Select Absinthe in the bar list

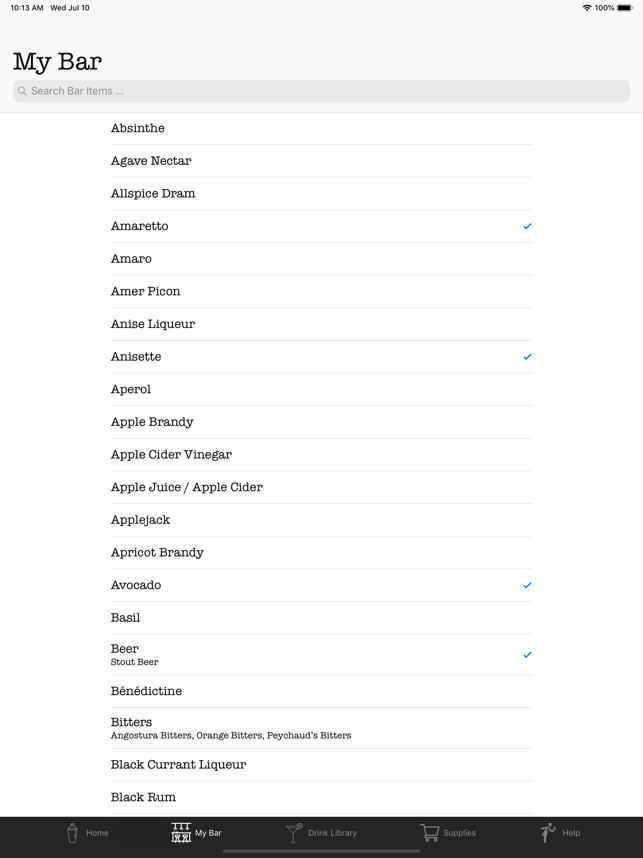coord(321,128)
